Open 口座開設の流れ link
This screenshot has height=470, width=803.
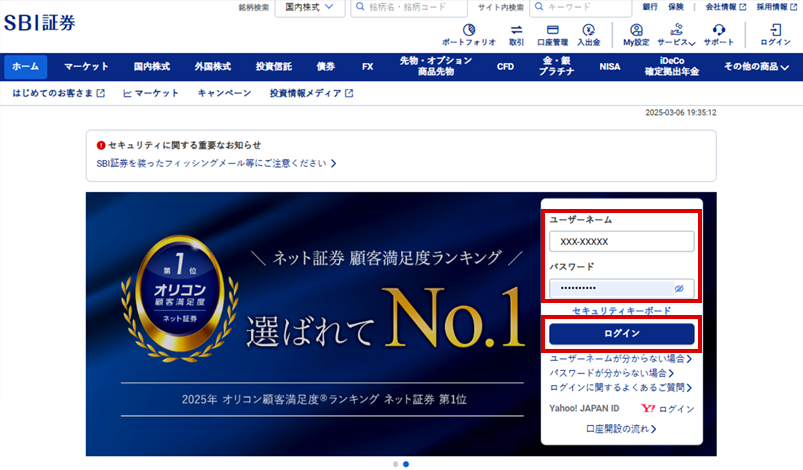pyautogui.click(x=621, y=429)
